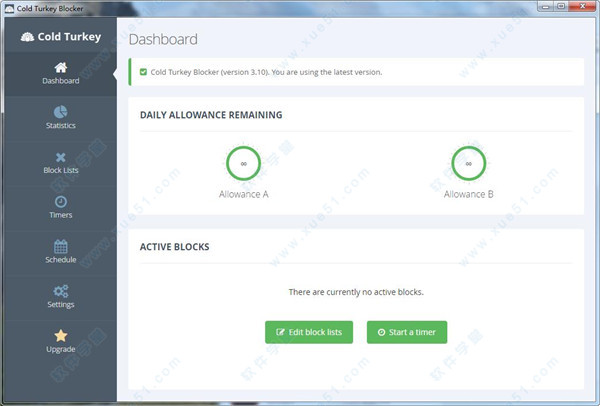Go to Schedule label in sidebar
This screenshot has height=406, width=600.
pyautogui.click(x=61, y=260)
